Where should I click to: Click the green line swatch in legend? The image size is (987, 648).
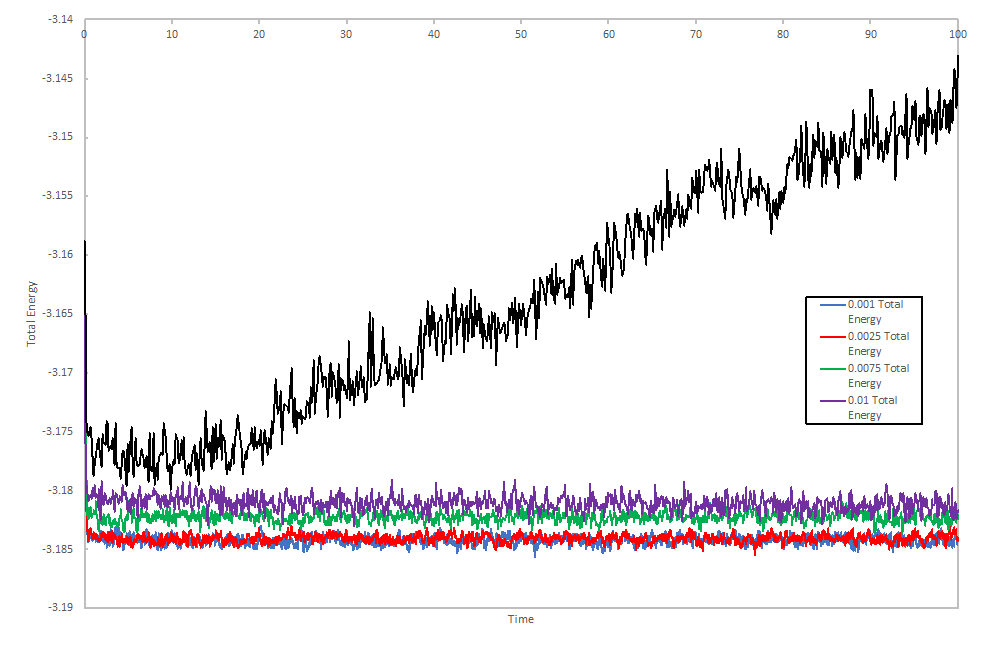point(833,369)
